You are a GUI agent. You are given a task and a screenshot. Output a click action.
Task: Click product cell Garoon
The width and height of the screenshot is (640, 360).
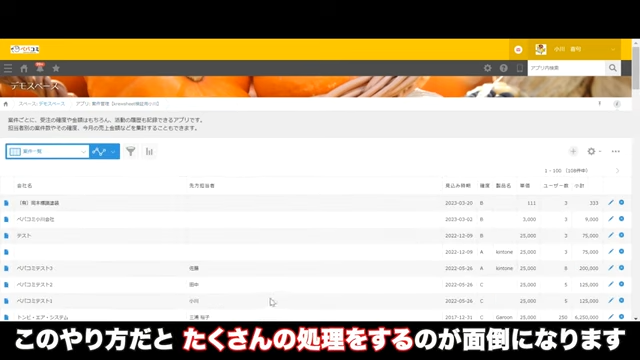[x=504, y=317]
